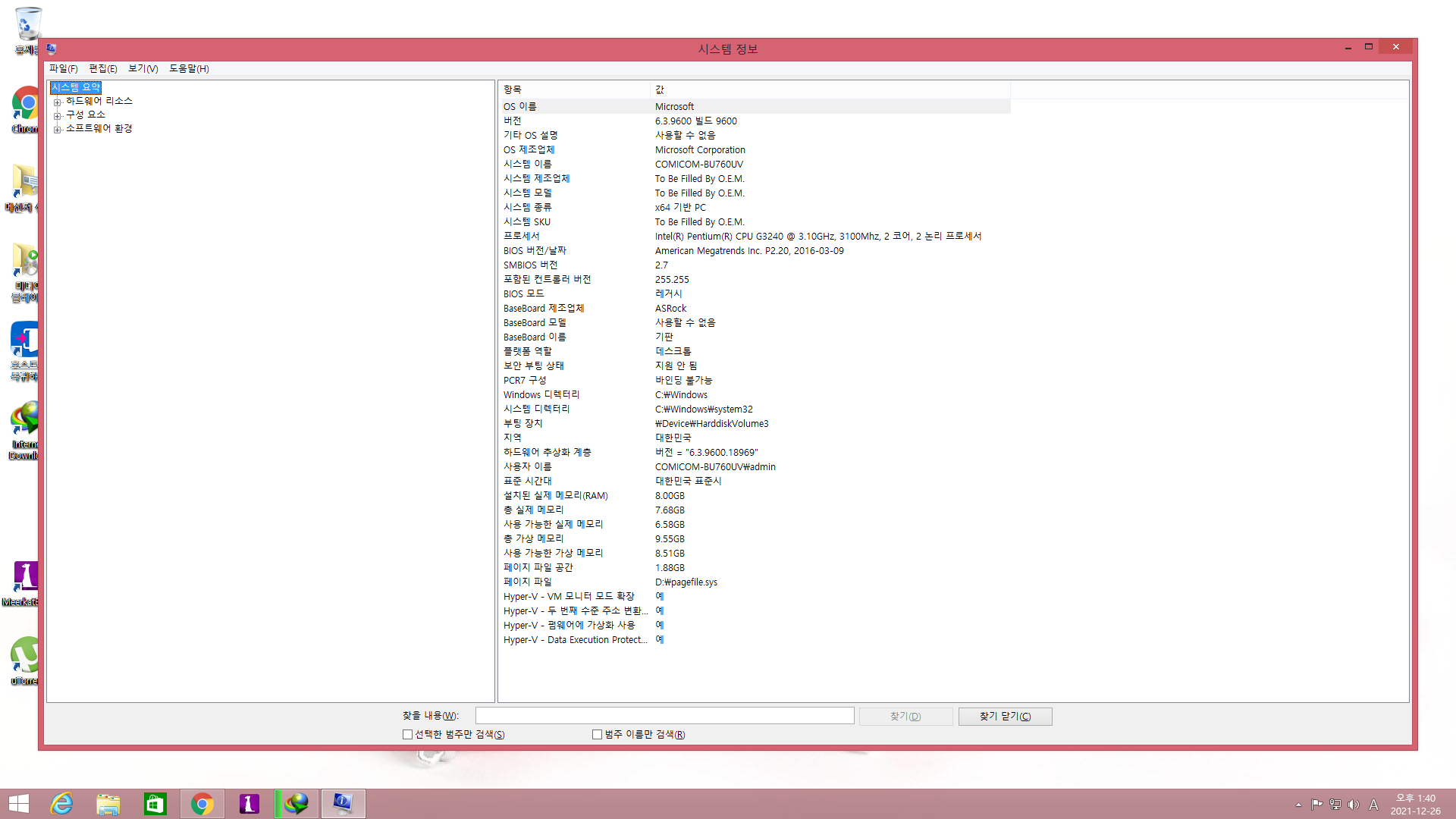Select the 총 가상 메모리 row
Viewport: 1456px width, 819px height.
click(755, 539)
